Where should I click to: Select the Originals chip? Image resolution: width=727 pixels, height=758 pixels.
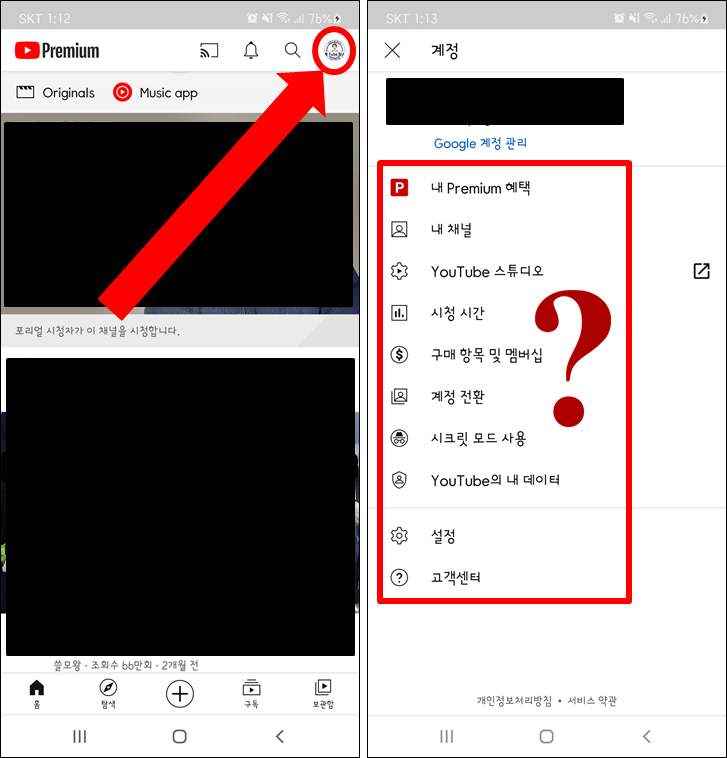(x=56, y=92)
